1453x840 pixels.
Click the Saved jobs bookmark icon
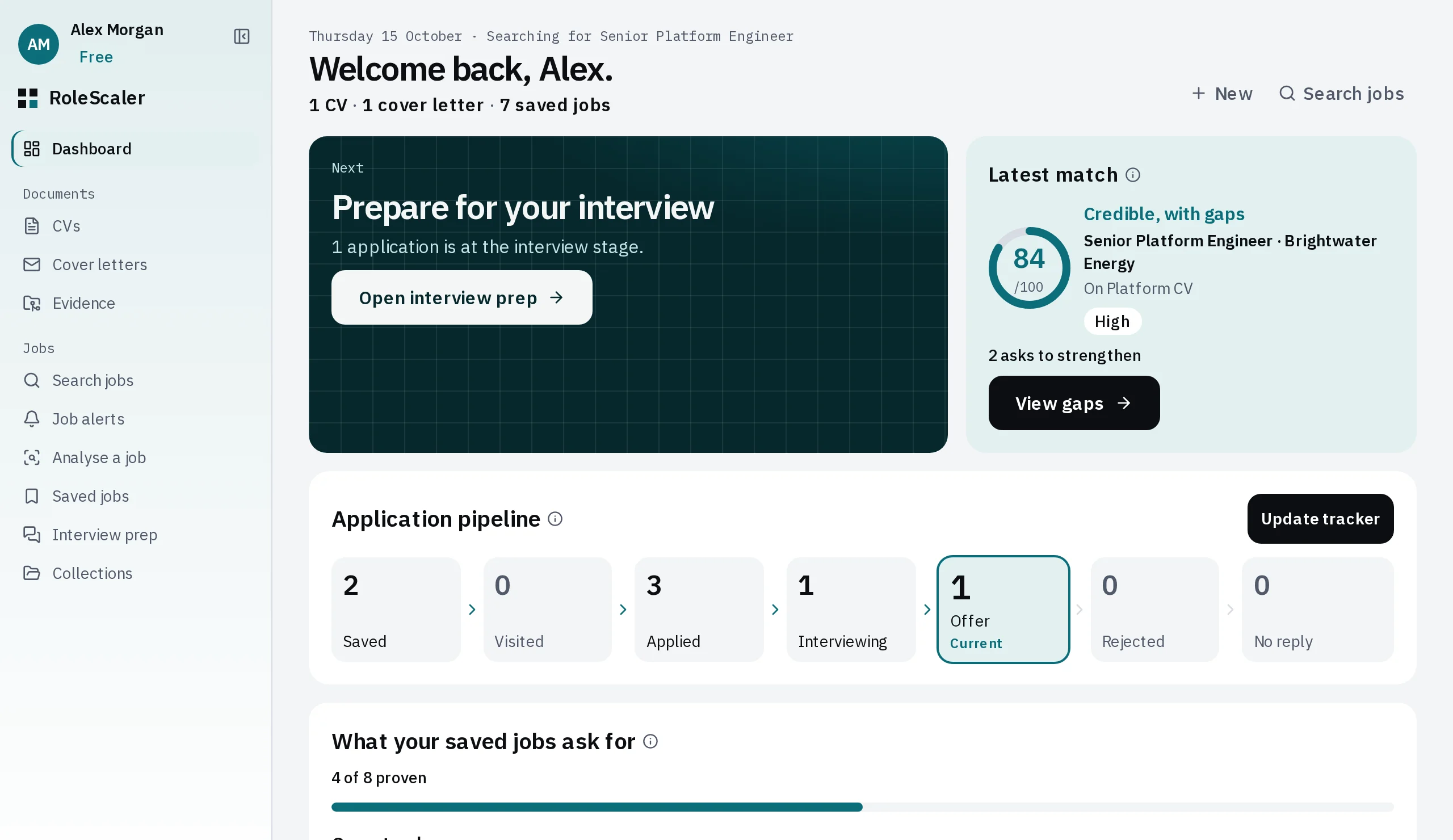[32, 497]
